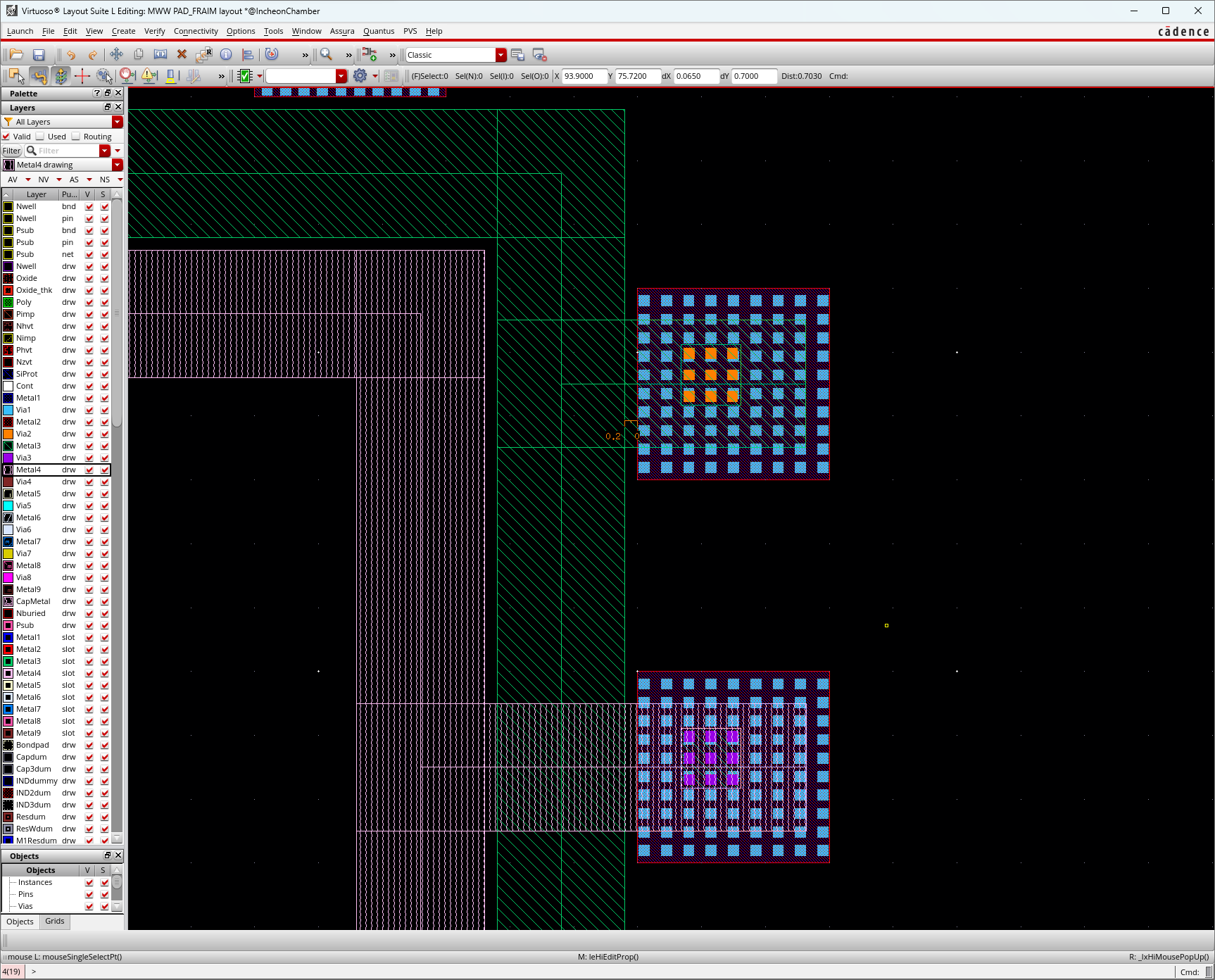Click the Repeat copy icon
Viewport: 1215px width, 980px height.
coord(204,55)
